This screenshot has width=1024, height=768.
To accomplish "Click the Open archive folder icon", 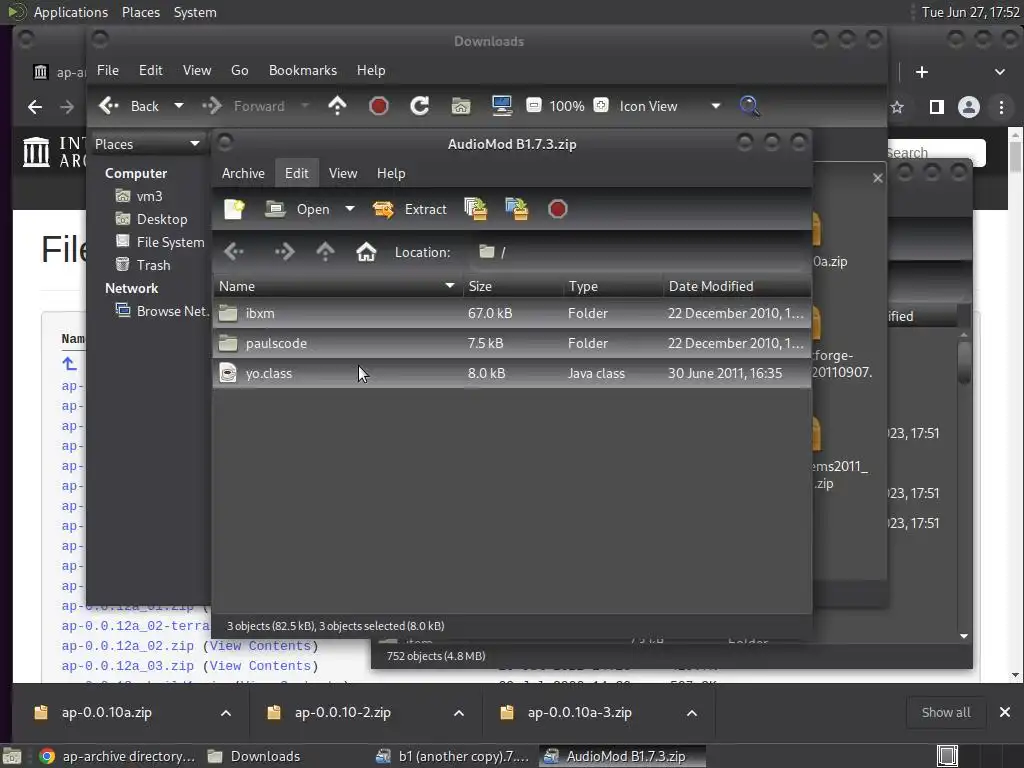I will click(x=275, y=209).
